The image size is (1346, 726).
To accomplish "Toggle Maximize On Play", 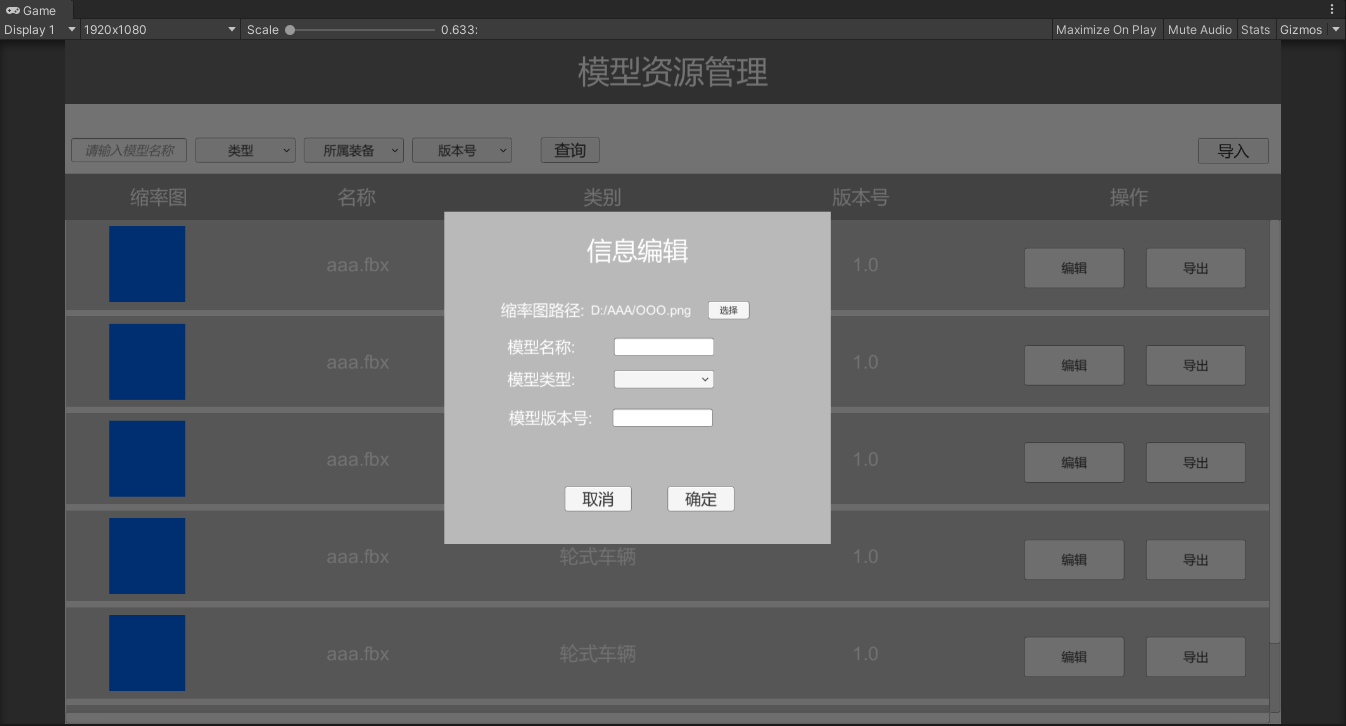I will [x=1105, y=30].
